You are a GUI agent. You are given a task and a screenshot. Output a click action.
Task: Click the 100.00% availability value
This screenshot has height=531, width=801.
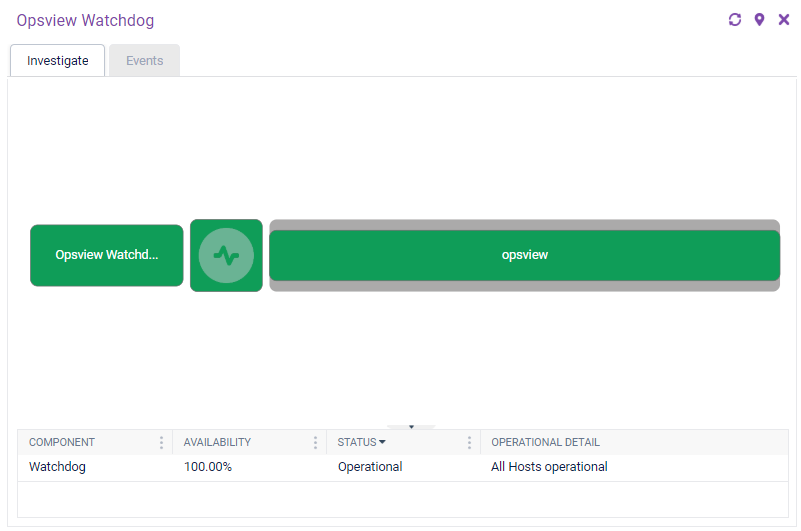[x=208, y=467]
